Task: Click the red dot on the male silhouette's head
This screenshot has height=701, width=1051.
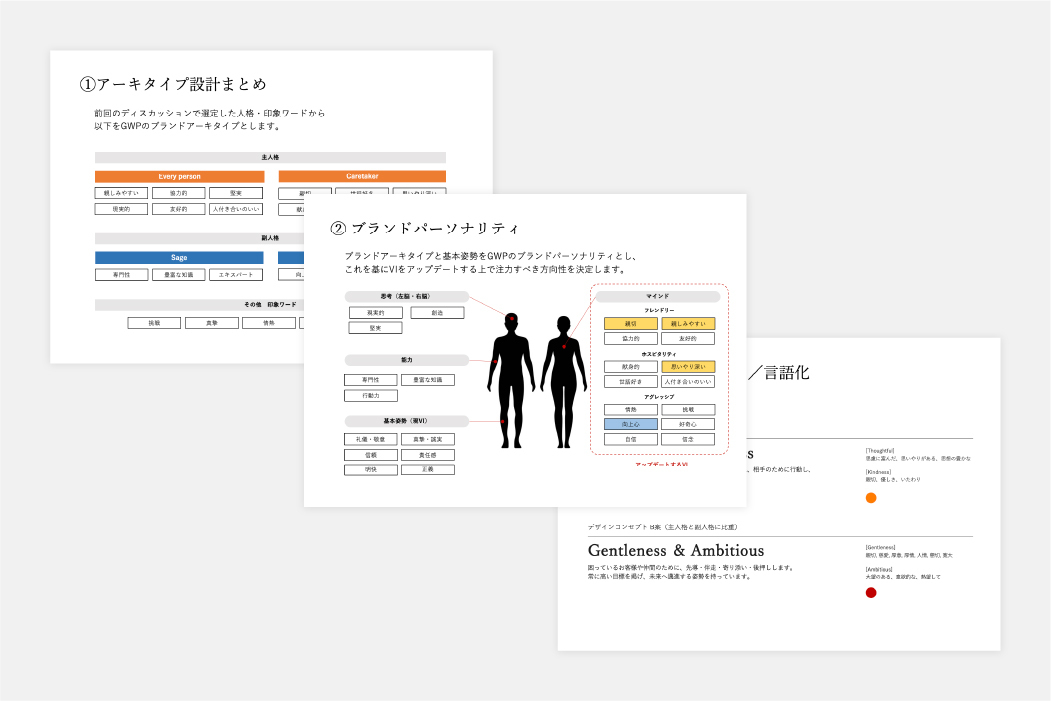Action: [x=512, y=318]
